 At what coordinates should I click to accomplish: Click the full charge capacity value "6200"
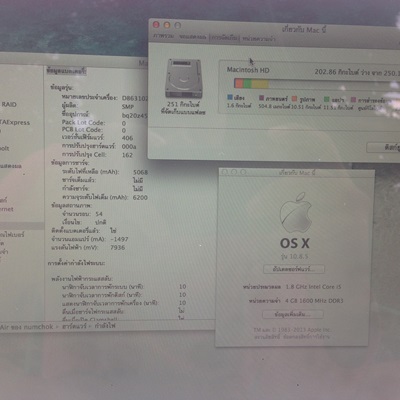(140, 197)
